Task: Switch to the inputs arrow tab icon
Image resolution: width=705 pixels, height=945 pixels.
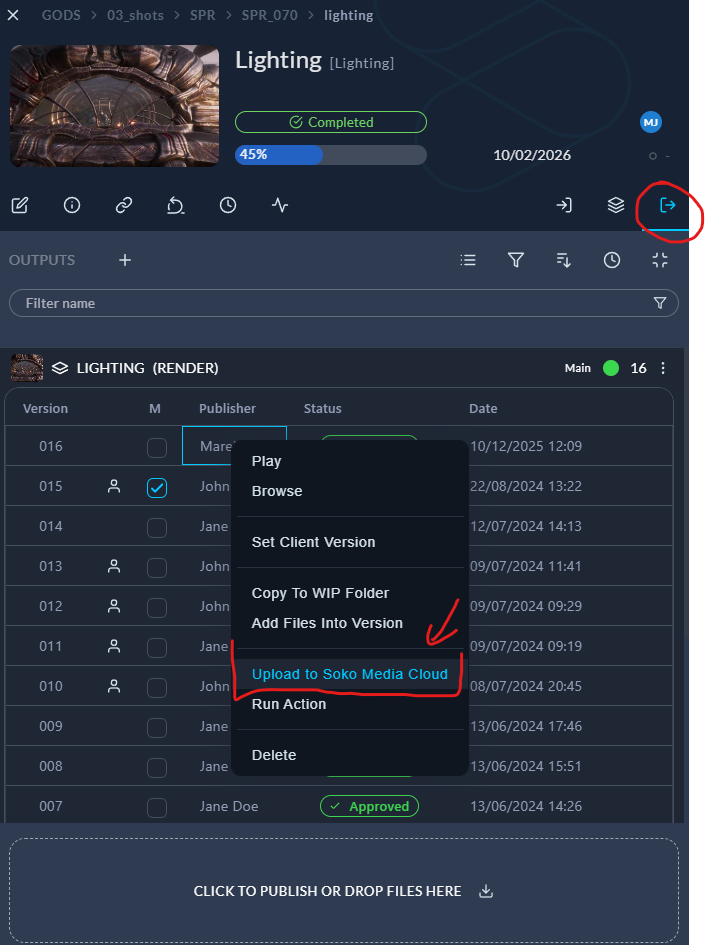Action: [x=564, y=206]
